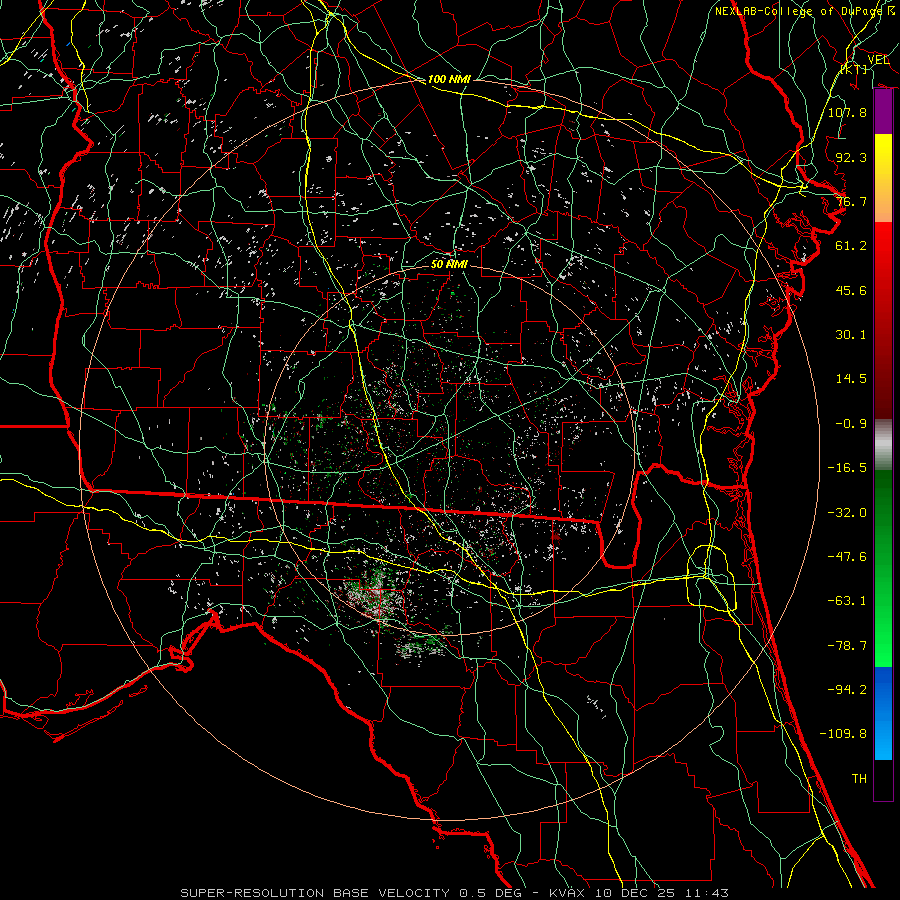Click the TH legend label
This screenshot has height=900, width=900.
tap(859, 779)
